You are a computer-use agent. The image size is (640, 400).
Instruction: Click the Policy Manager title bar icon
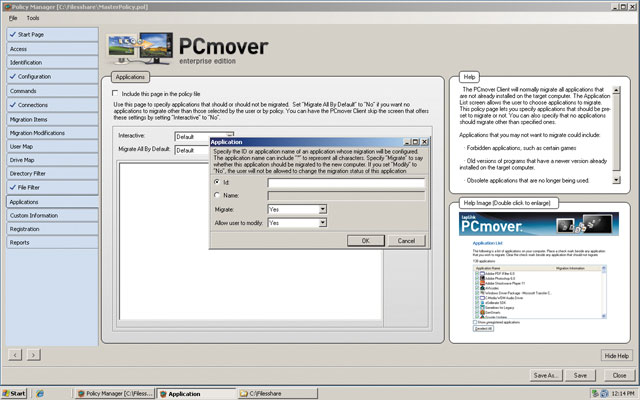7,7
